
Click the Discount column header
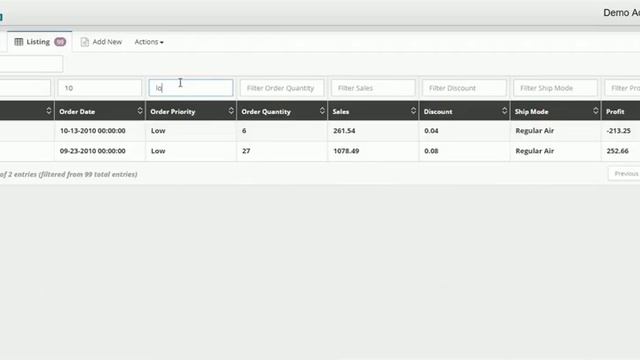pyautogui.click(x=464, y=111)
